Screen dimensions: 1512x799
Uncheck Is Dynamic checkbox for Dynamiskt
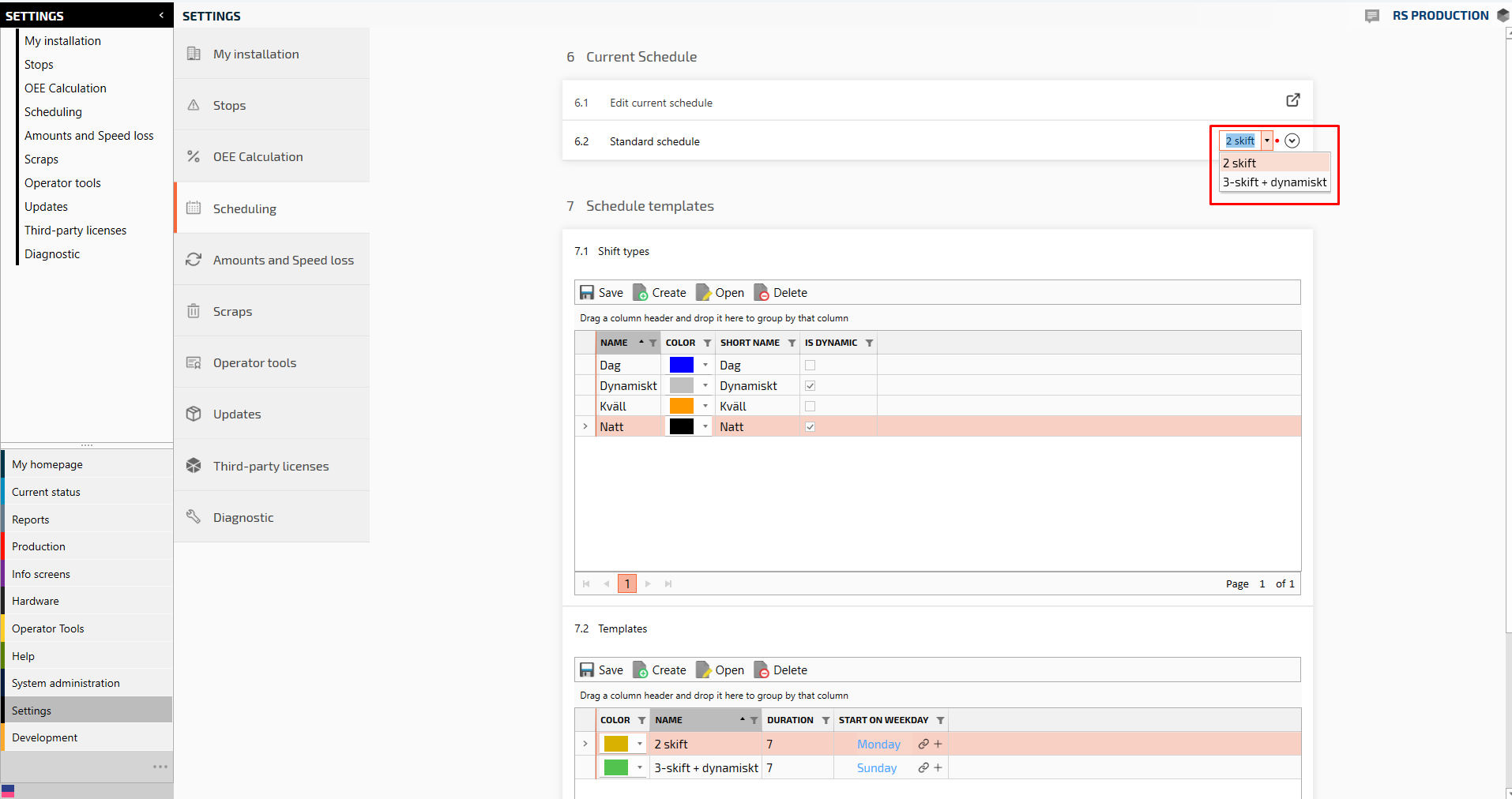tap(810, 386)
